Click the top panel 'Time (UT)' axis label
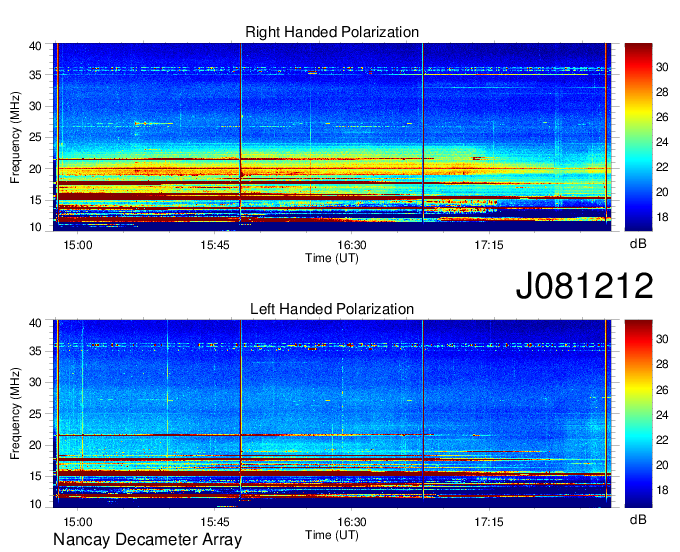 coord(332,258)
